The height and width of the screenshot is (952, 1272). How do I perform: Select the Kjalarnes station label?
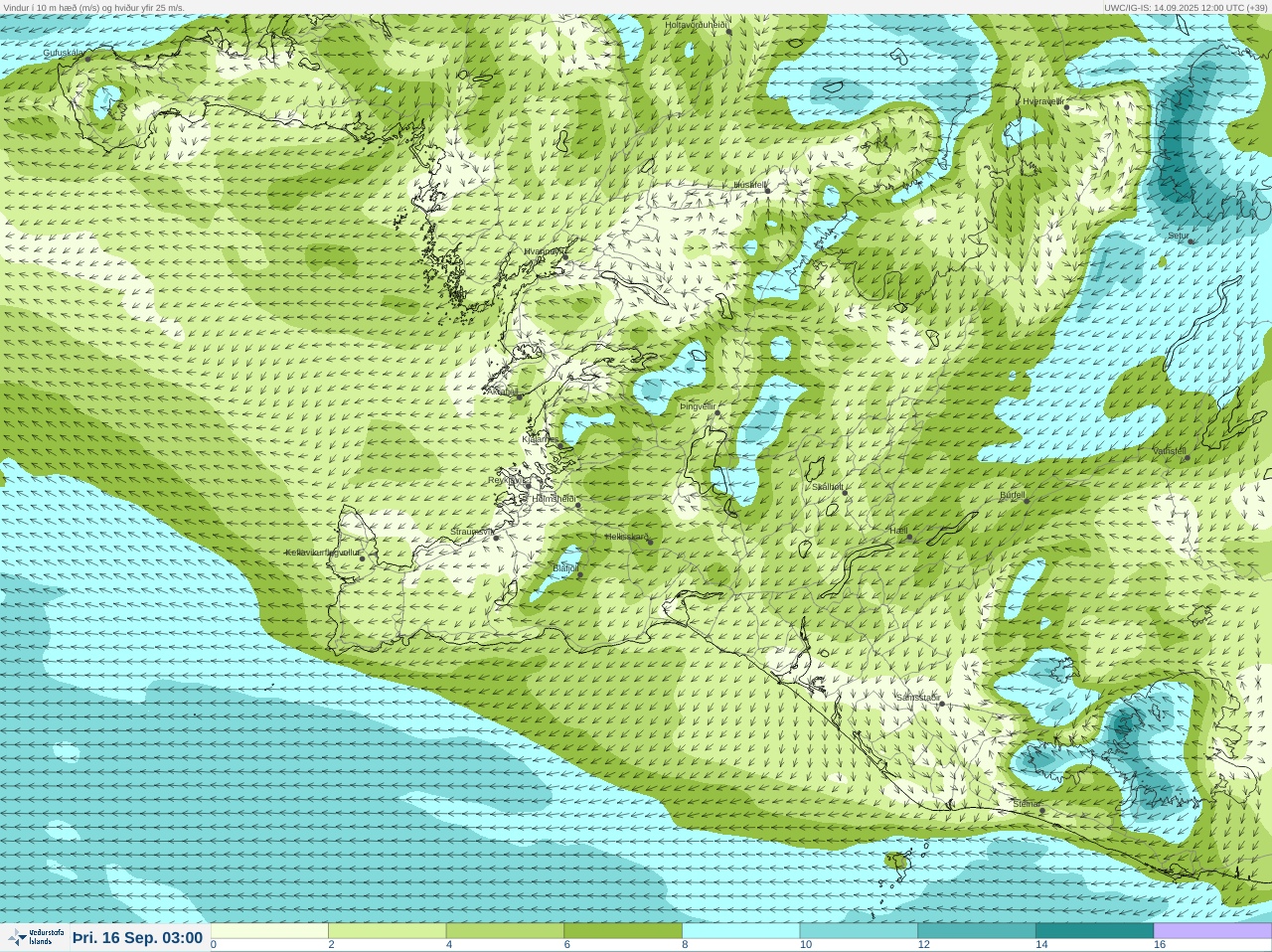[541, 438]
